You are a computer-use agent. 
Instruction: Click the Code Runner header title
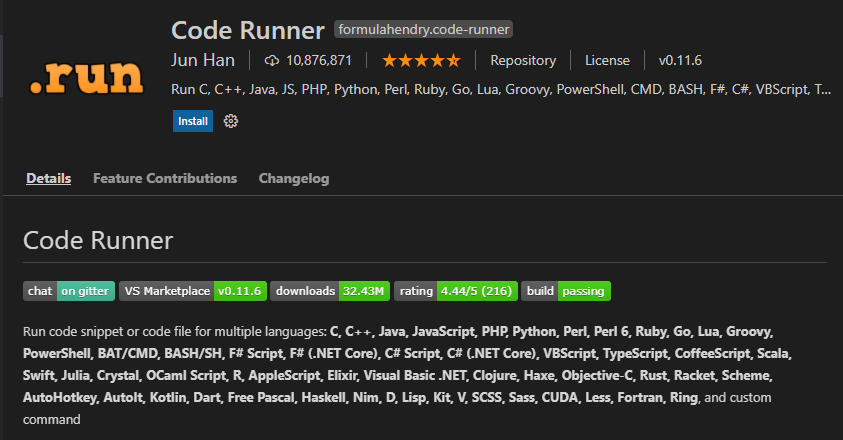pyautogui.click(x=248, y=30)
